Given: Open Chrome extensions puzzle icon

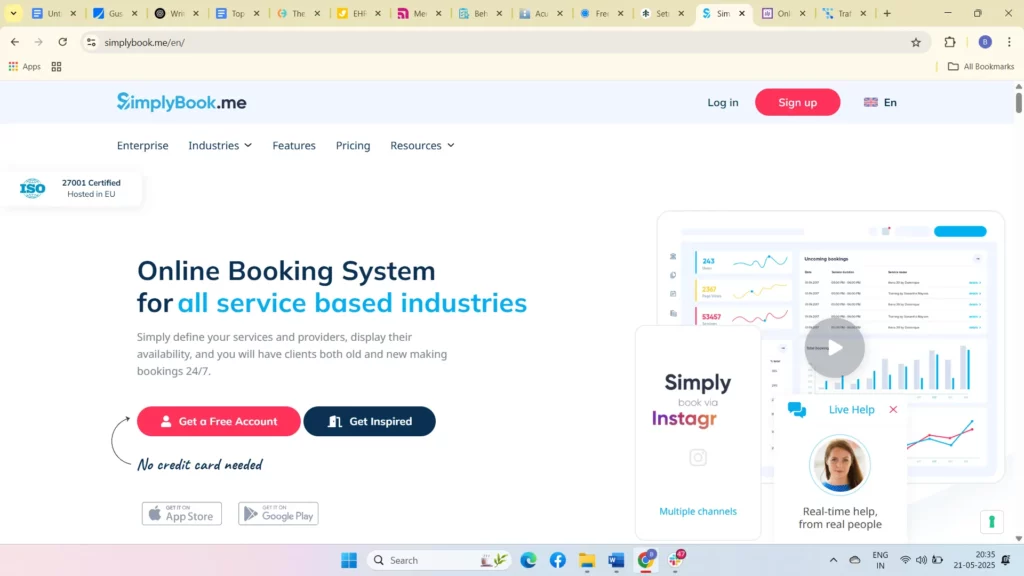Looking at the screenshot, I should (949, 42).
